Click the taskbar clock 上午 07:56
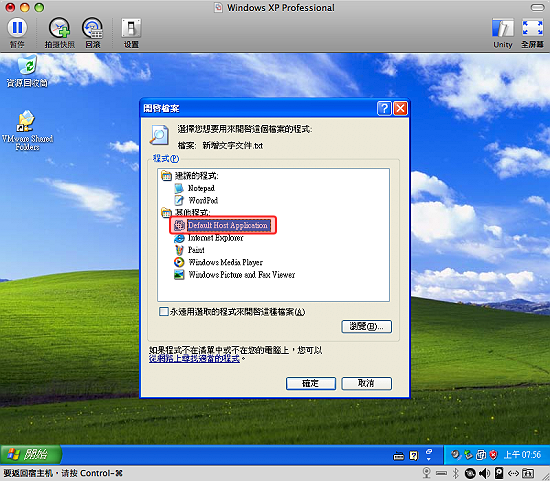 coord(522,455)
